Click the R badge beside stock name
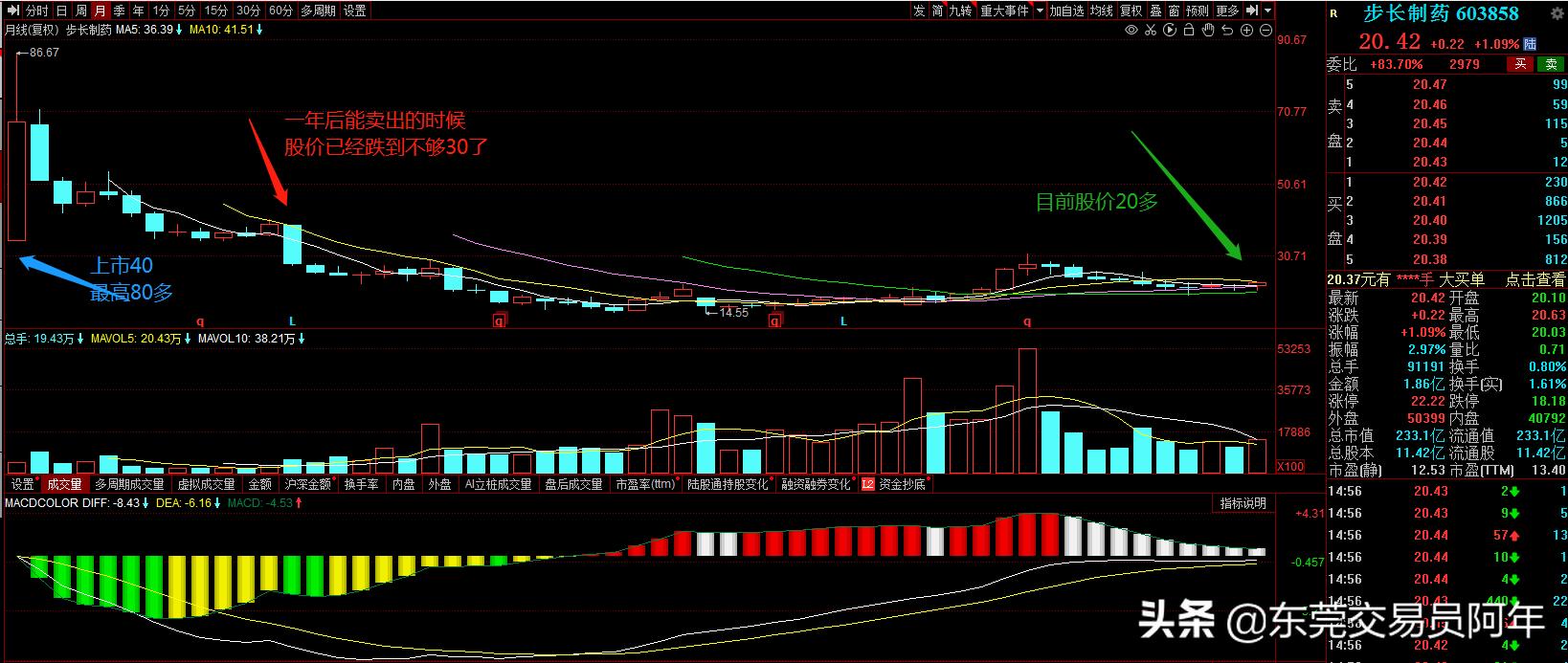 pyautogui.click(x=1333, y=13)
